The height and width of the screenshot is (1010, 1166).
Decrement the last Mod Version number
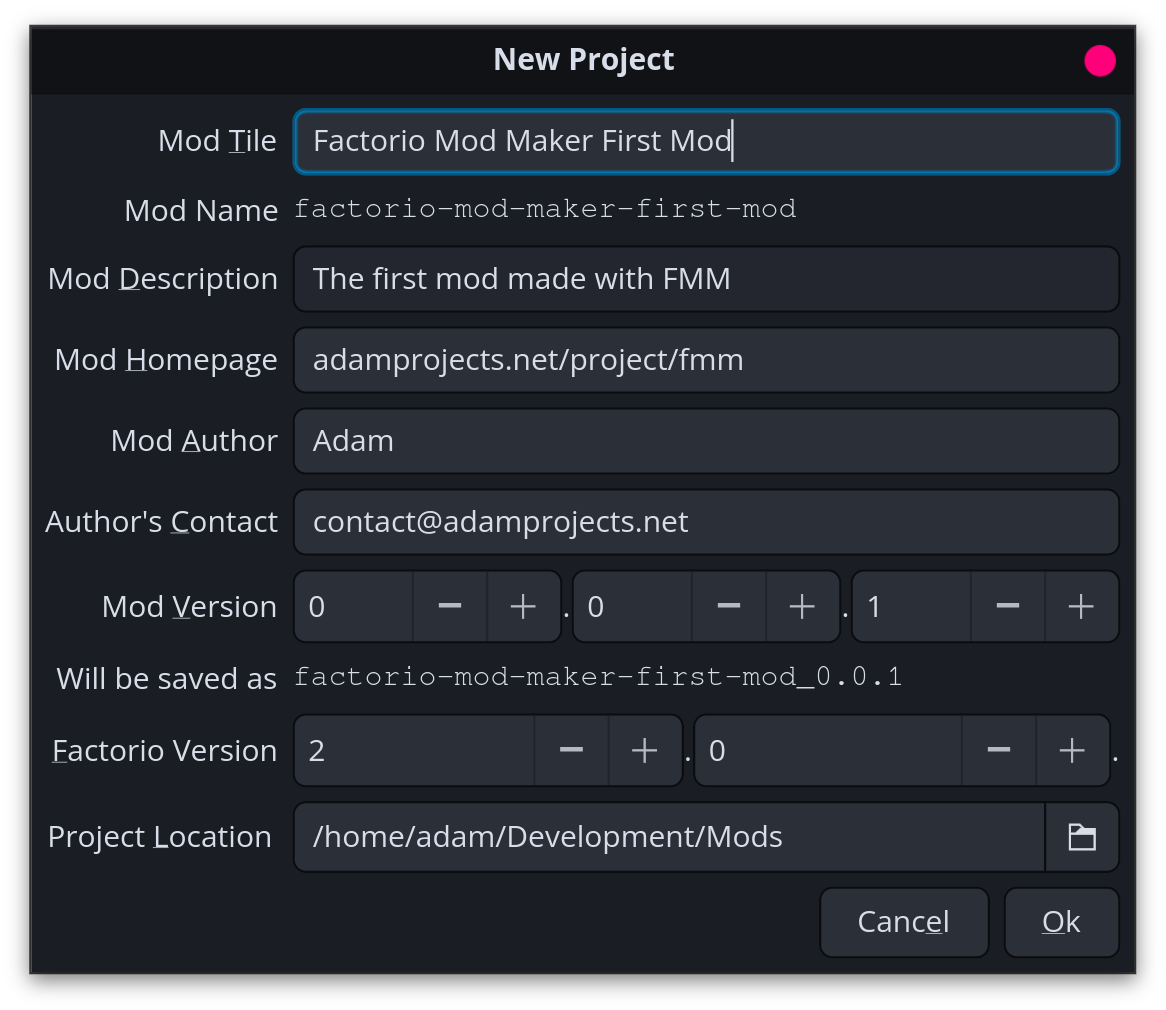pyautogui.click(x=1007, y=606)
